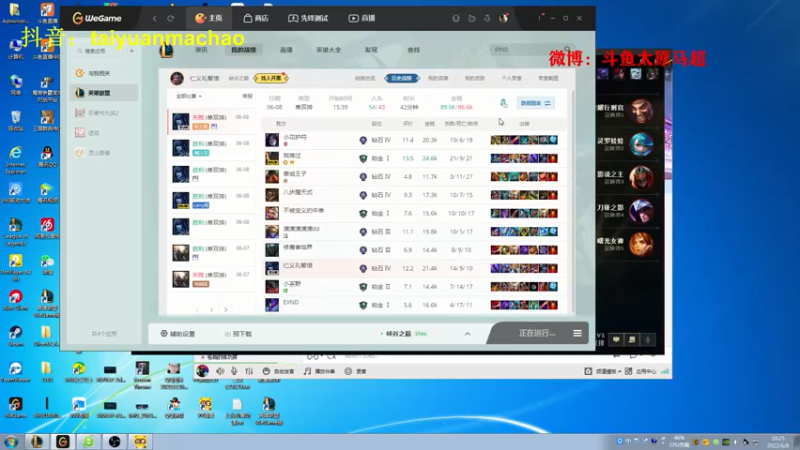Click the 刀锋之影 champion portrait
The image size is (800, 450).
coord(641,211)
